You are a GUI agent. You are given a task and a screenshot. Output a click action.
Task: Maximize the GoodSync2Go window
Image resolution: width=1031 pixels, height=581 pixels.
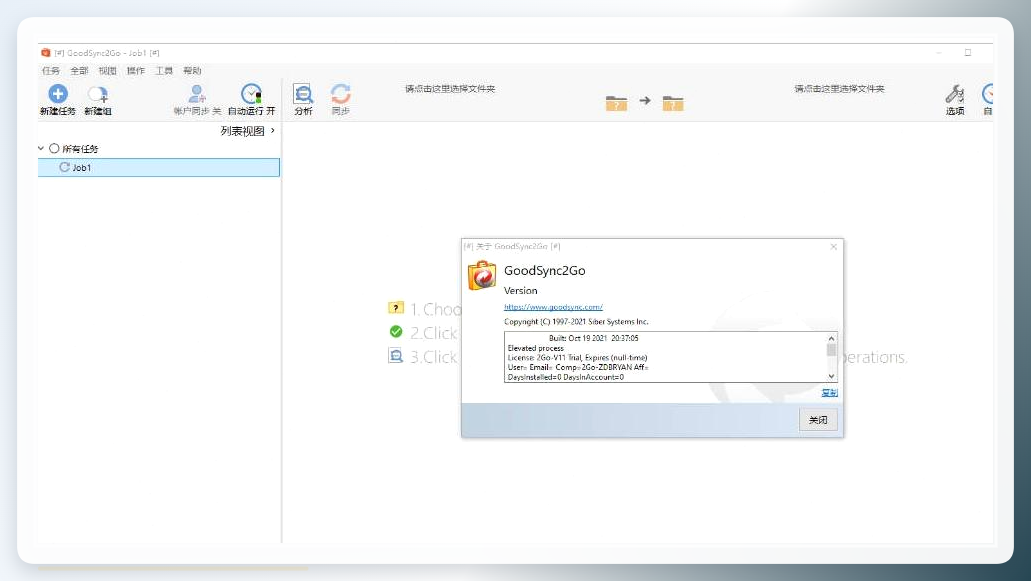tap(968, 53)
